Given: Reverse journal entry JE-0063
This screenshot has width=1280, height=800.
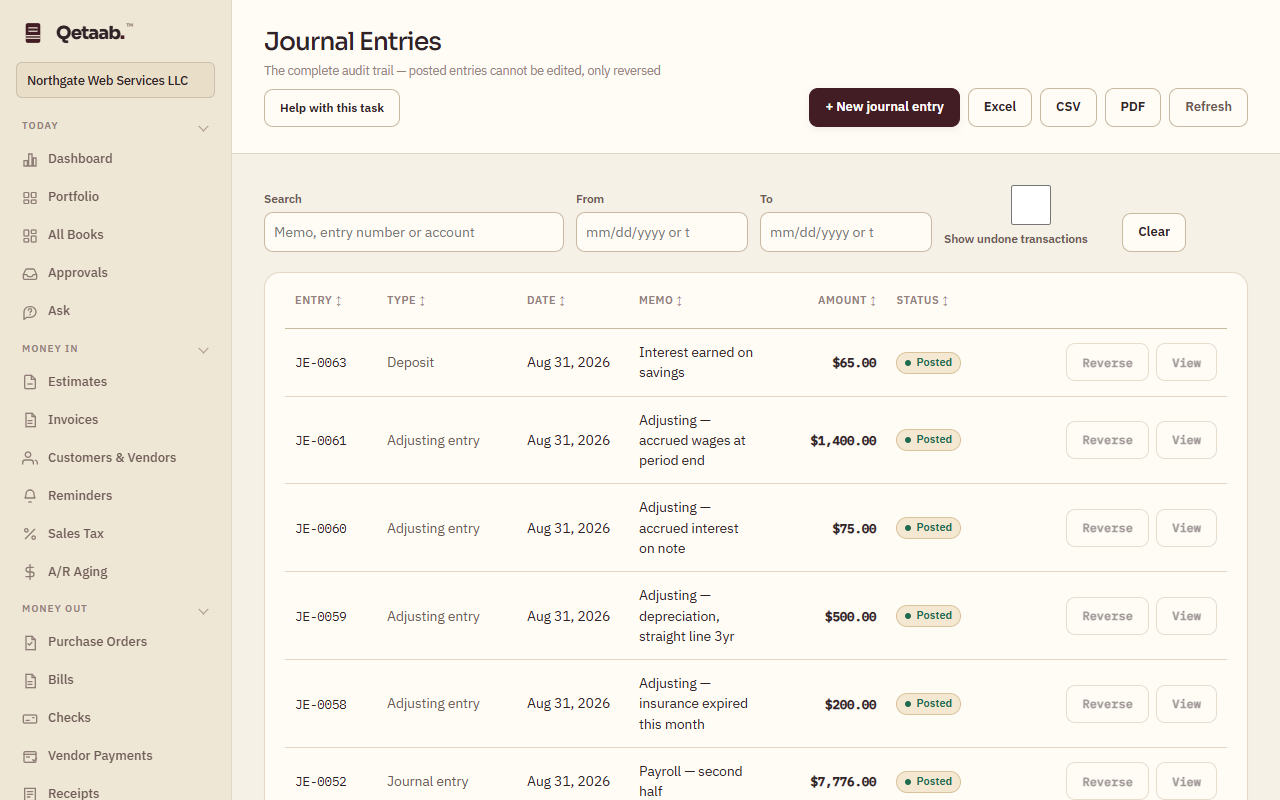Looking at the screenshot, I should pyautogui.click(x=1107, y=363).
